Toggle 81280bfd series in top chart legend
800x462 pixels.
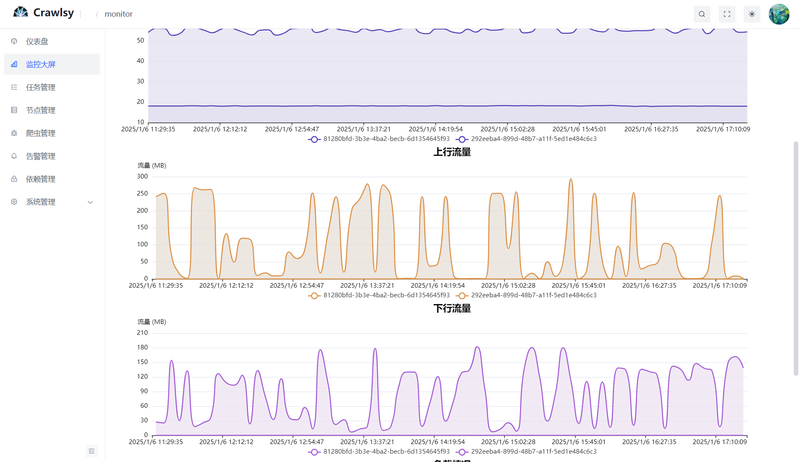click(379, 139)
